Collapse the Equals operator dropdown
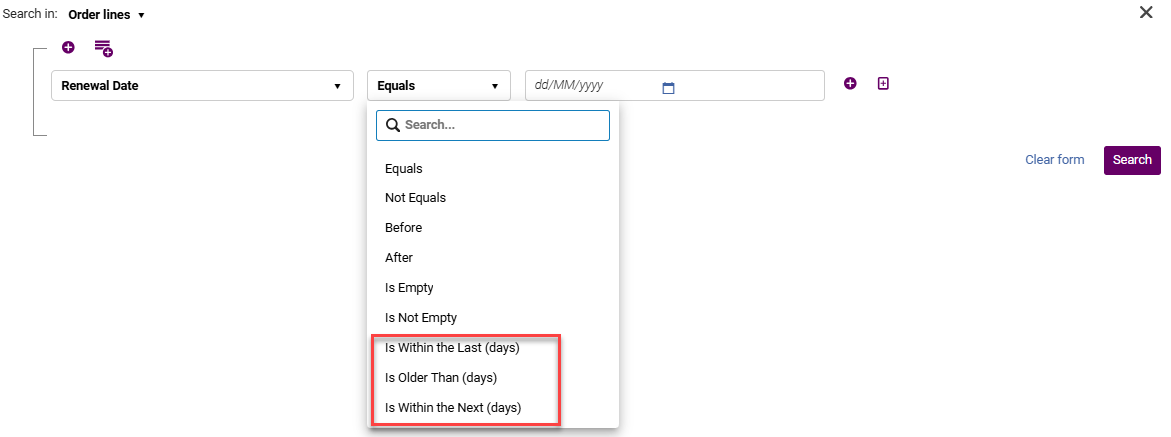Viewport: 1171px width, 437px height. (x=438, y=86)
